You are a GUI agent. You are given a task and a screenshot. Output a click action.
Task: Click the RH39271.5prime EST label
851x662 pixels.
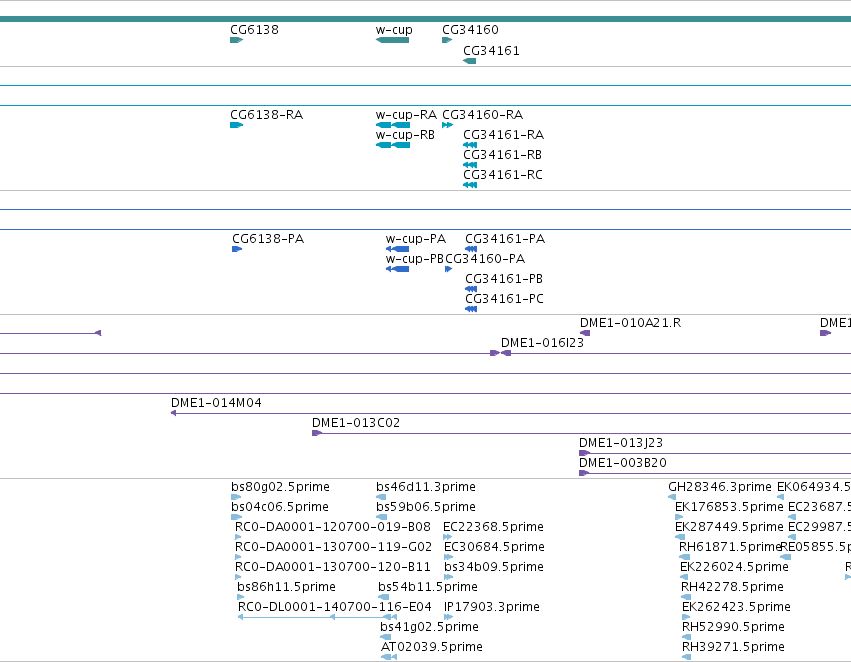pyautogui.click(x=734, y=648)
